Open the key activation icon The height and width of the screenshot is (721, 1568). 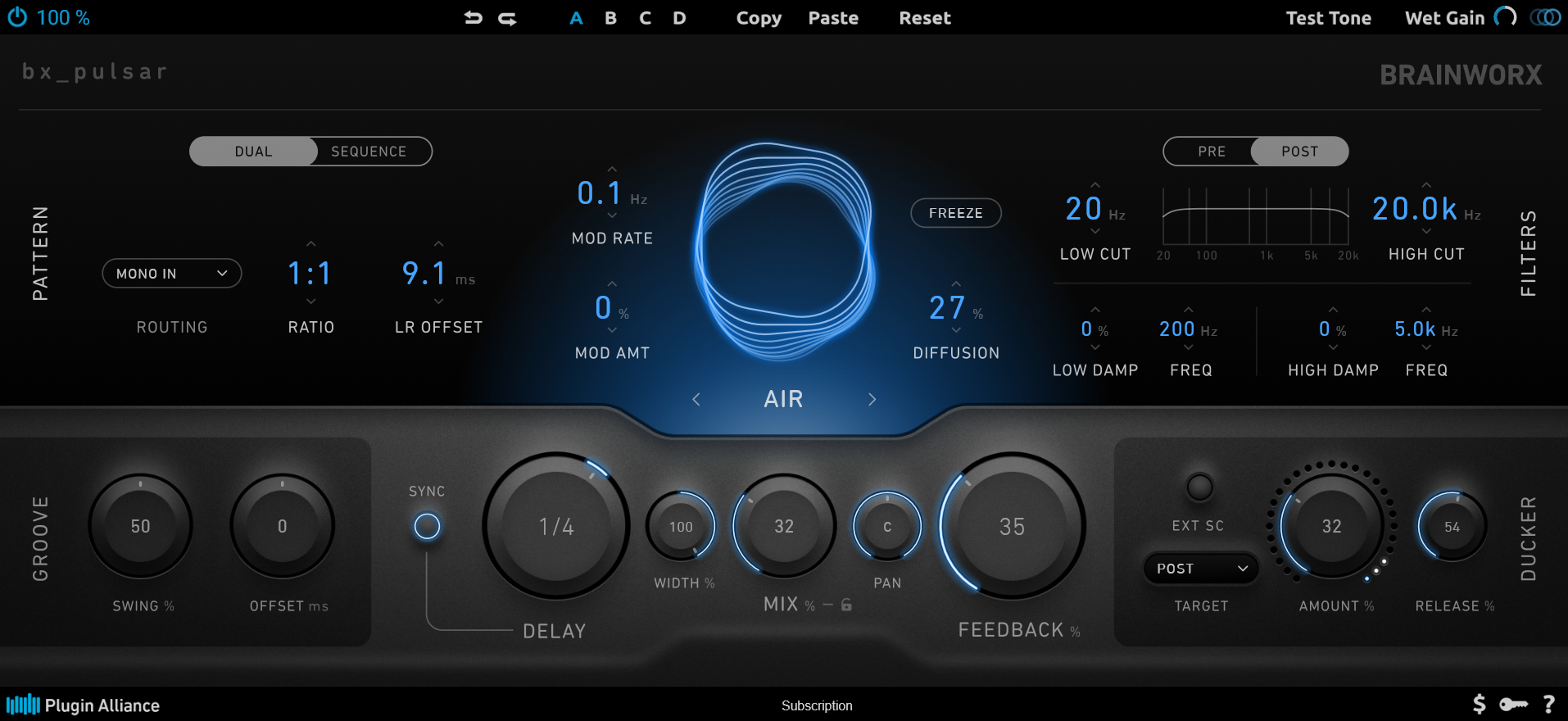pos(1513,704)
